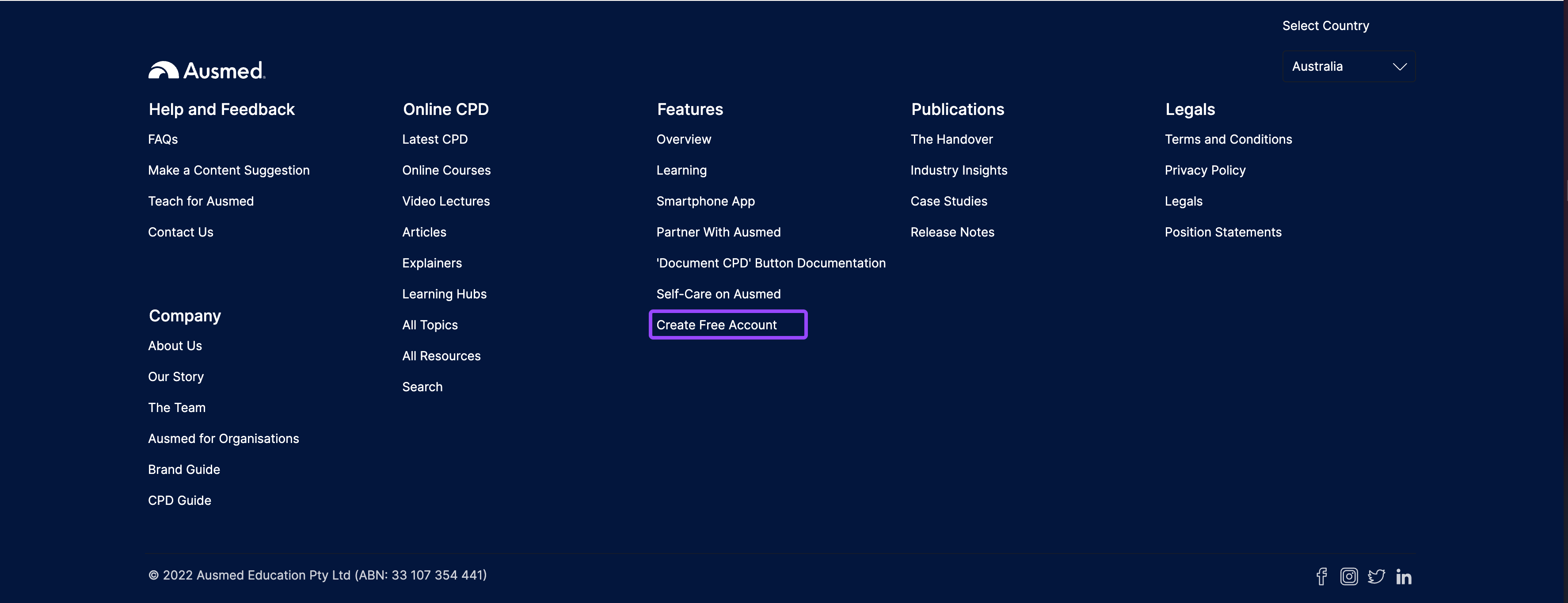Viewport: 1568px width, 603px height.
Task: Open the FAQs link
Action: (163, 140)
